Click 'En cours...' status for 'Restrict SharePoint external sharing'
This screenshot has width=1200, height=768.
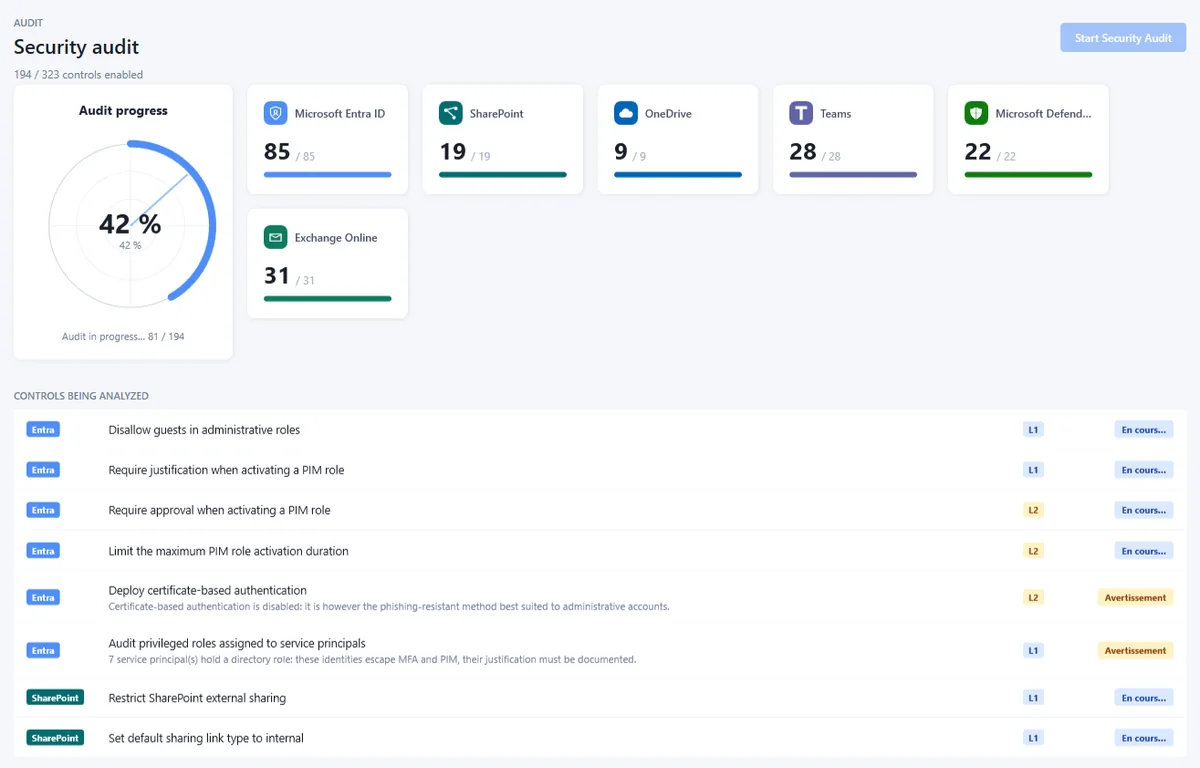(1144, 698)
